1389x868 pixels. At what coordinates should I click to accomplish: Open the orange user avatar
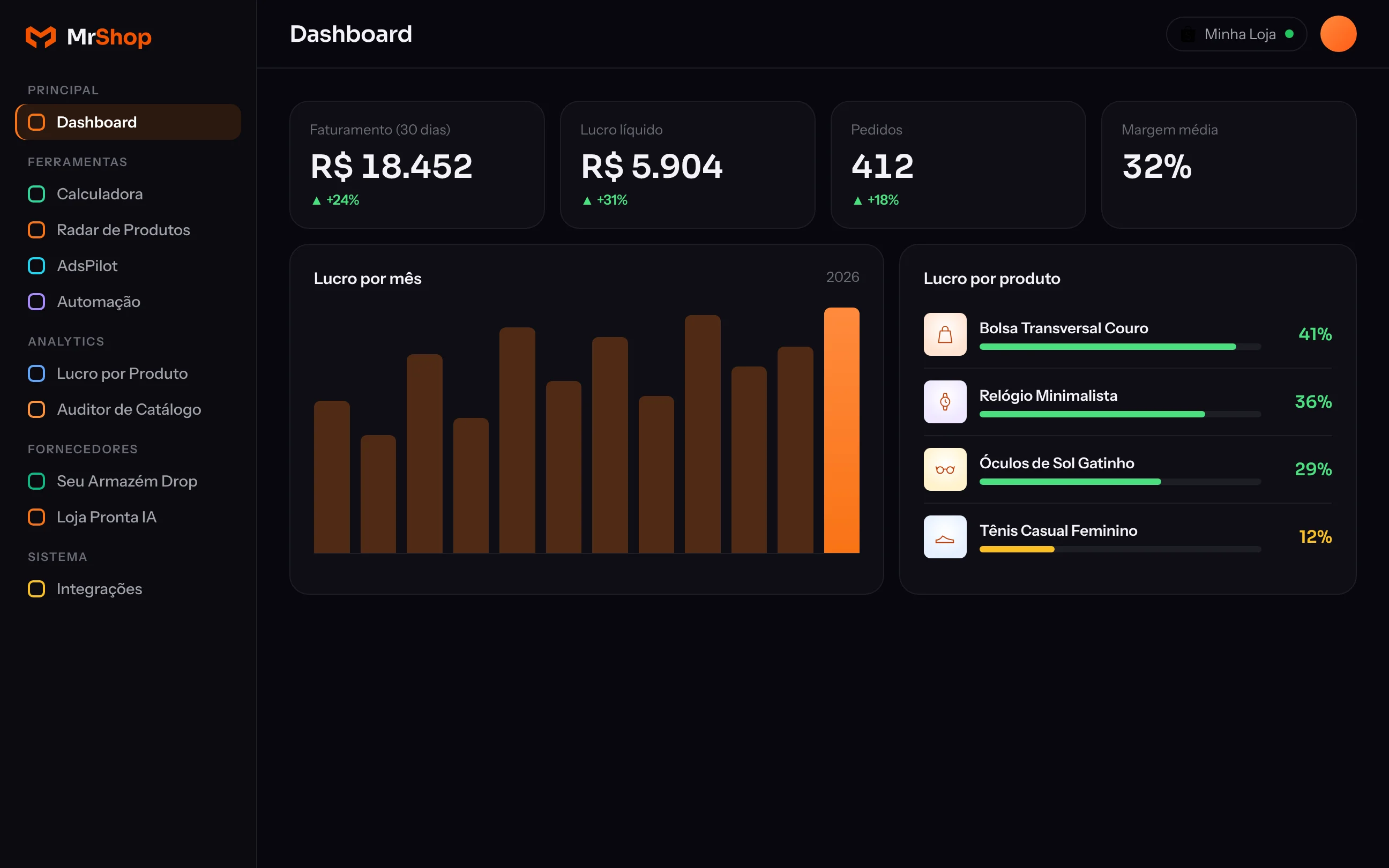1338,34
